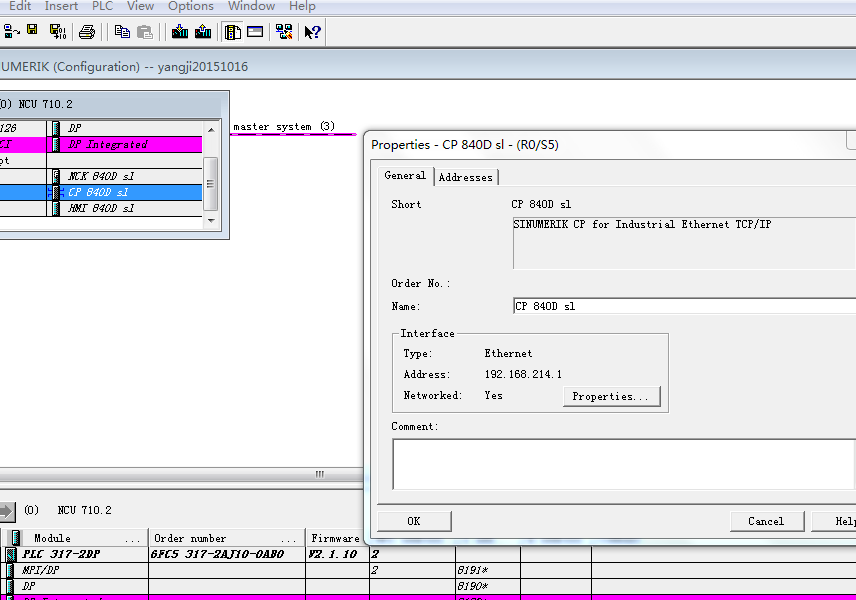Viewport: 856px width, 600px height.
Task: Click the IP address 192.168.214.1
Action: click(523, 374)
